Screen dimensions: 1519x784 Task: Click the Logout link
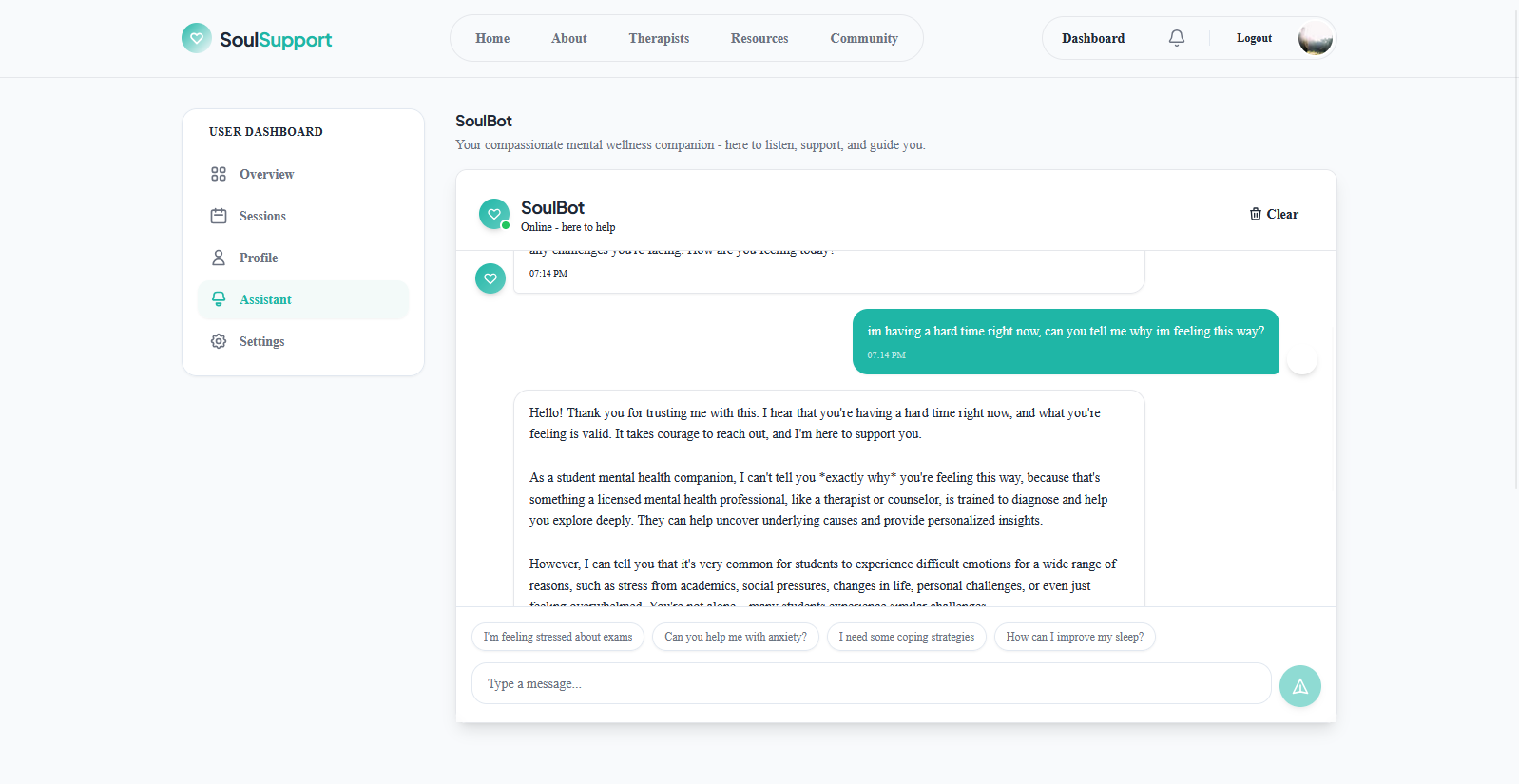click(1254, 38)
